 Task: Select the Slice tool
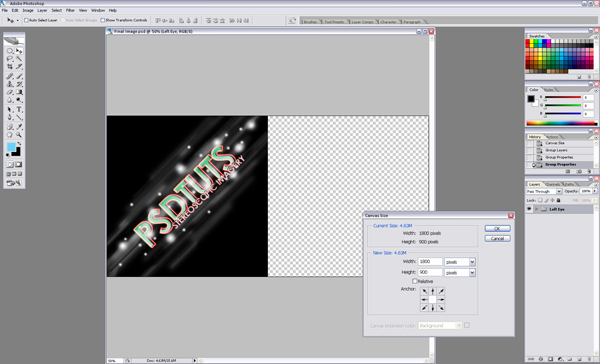pos(19,67)
